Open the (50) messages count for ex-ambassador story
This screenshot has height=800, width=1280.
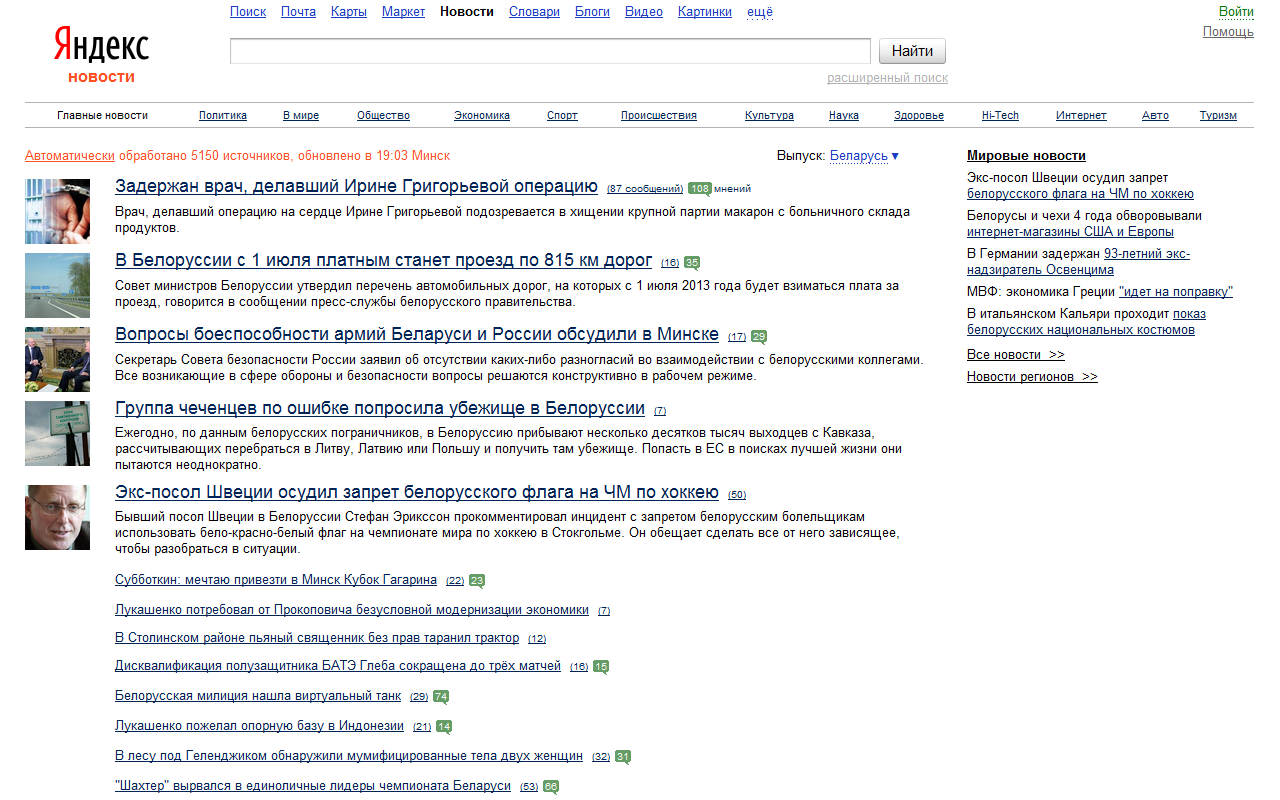click(737, 495)
